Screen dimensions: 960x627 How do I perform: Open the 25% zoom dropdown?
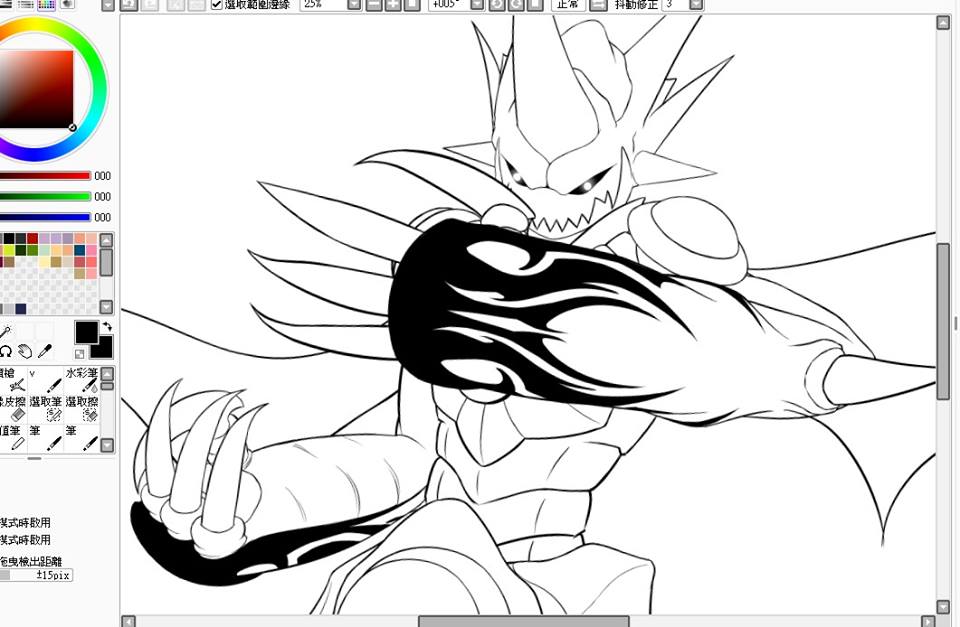click(354, 5)
